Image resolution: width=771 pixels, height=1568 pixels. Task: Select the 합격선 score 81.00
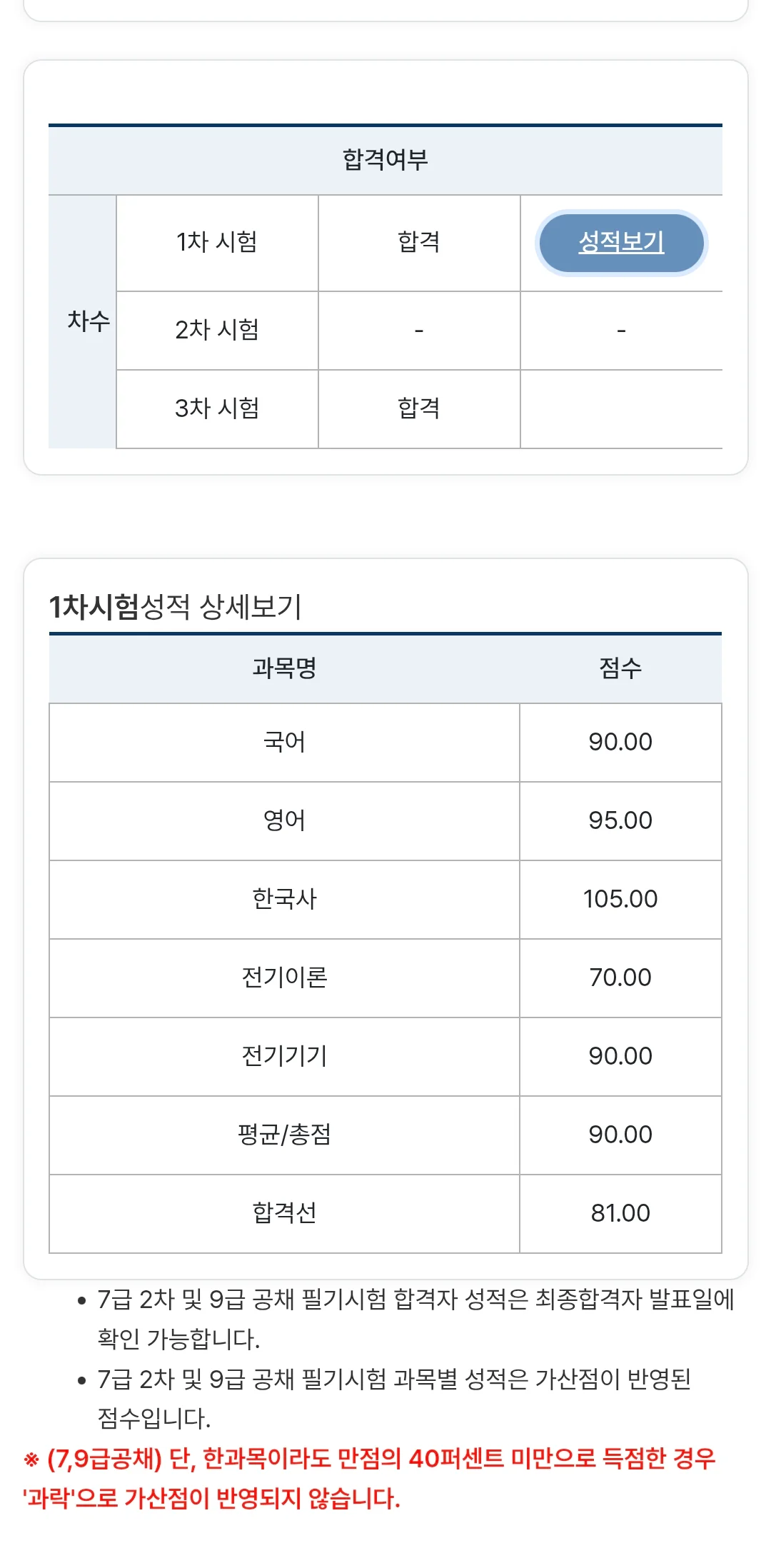coord(620,1214)
